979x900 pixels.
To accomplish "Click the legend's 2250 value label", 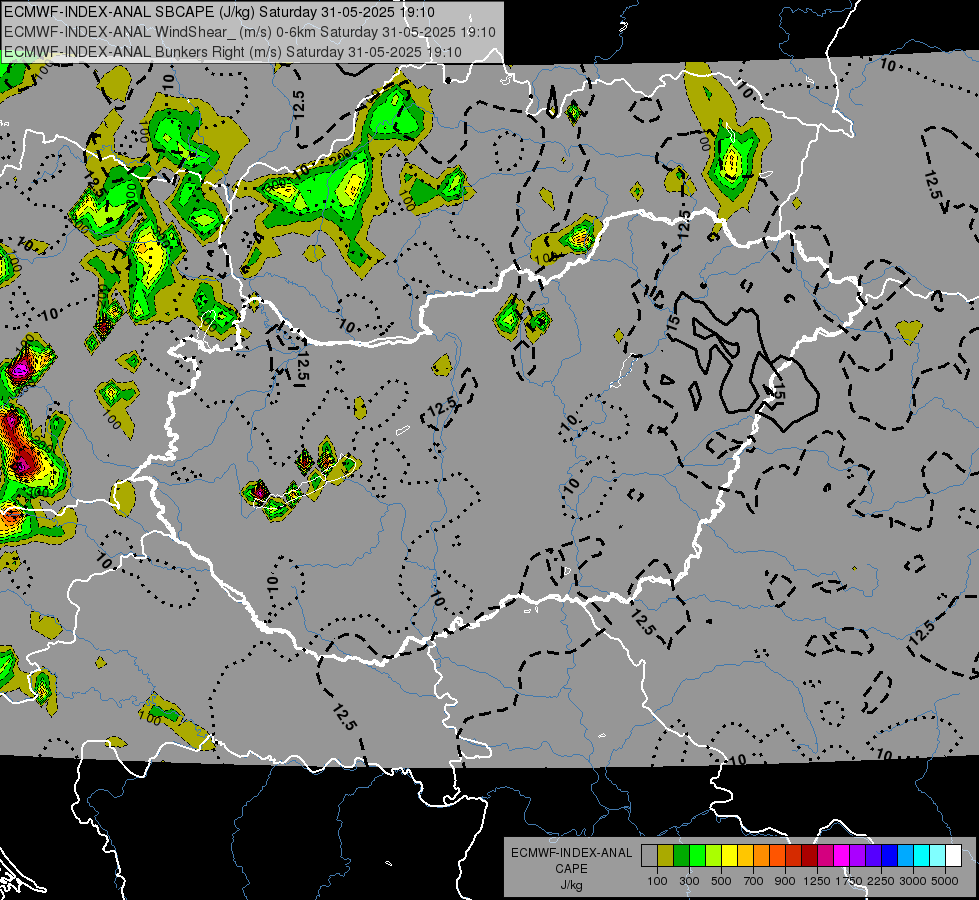I will [x=880, y=881].
